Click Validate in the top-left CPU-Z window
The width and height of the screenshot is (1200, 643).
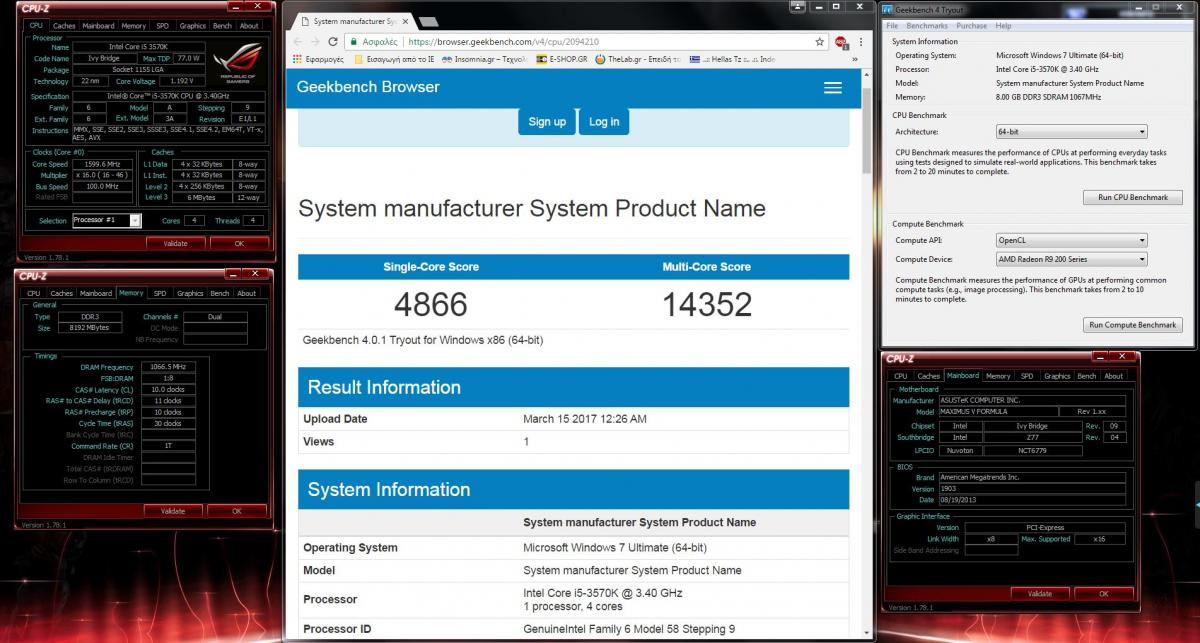pos(176,243)
